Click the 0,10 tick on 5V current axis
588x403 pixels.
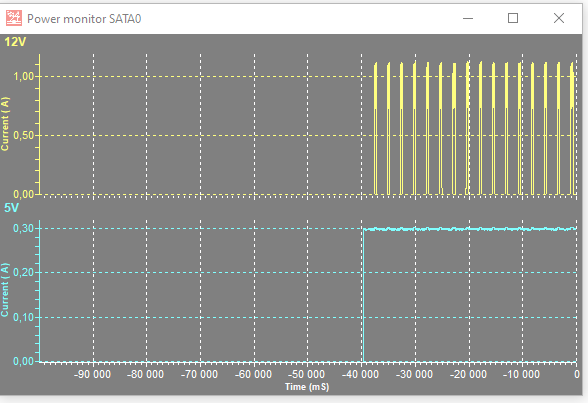(24, 318)
